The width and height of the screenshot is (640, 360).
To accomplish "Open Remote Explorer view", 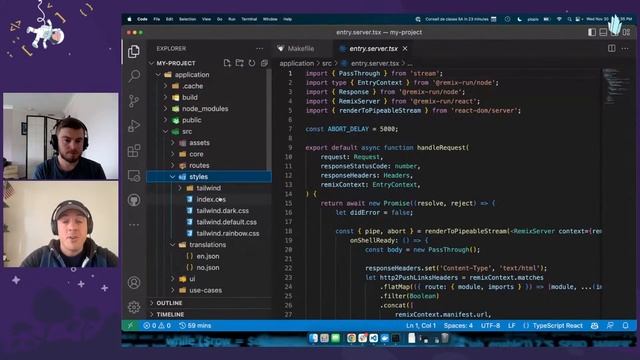I will click(x=134, y=176).
